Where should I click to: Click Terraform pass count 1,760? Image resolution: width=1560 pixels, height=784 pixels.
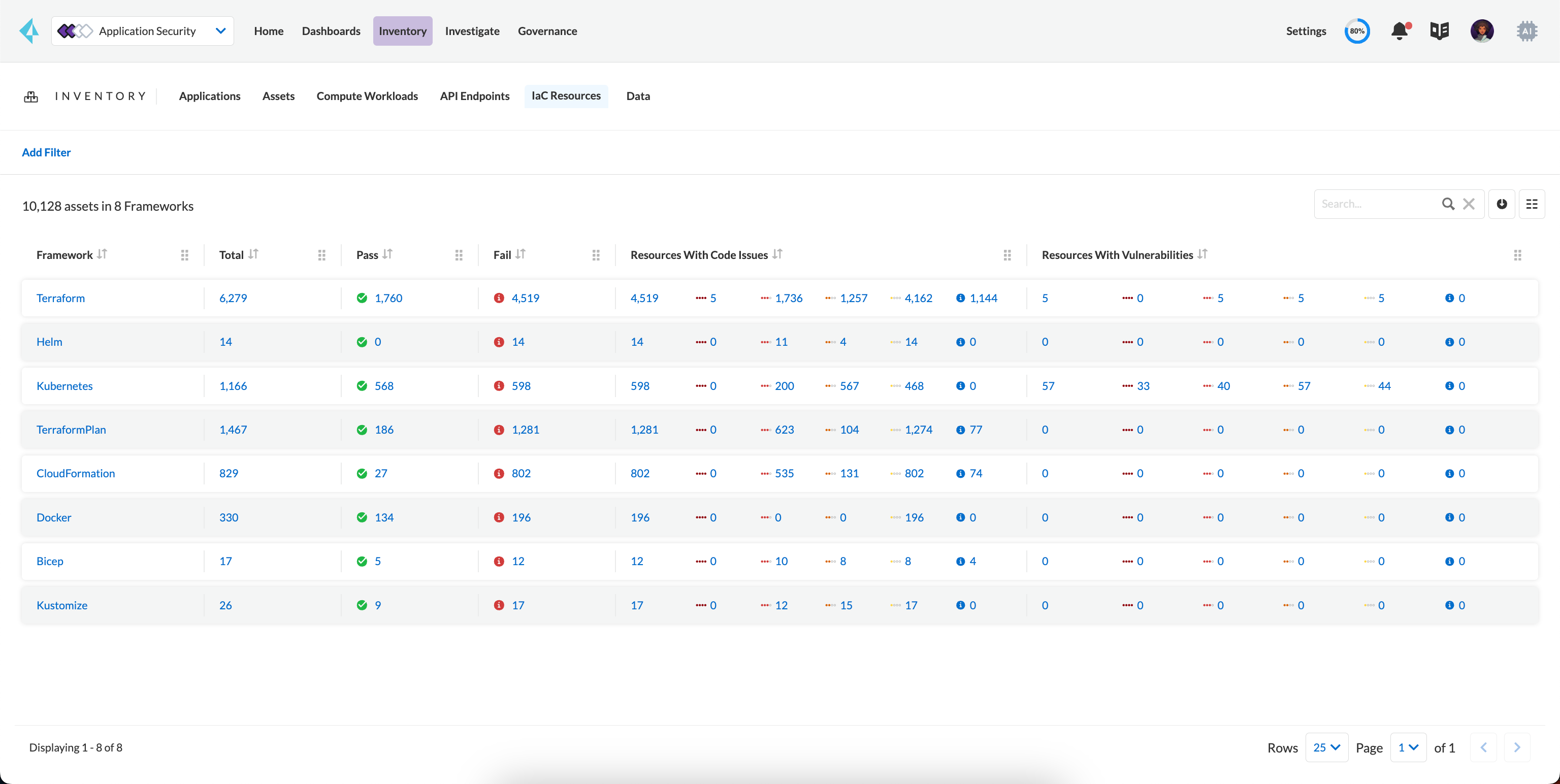click(389, 298)
